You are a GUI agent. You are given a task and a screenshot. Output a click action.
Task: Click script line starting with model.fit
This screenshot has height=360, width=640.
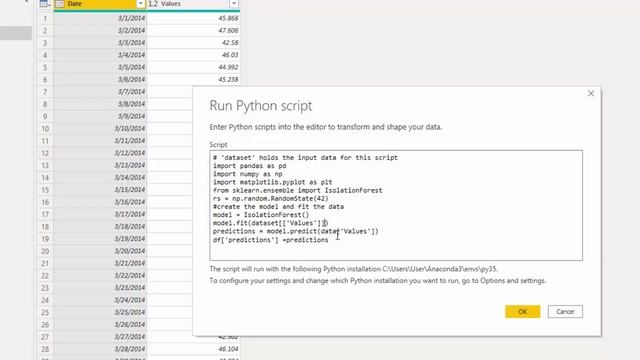tap(270, 223)
